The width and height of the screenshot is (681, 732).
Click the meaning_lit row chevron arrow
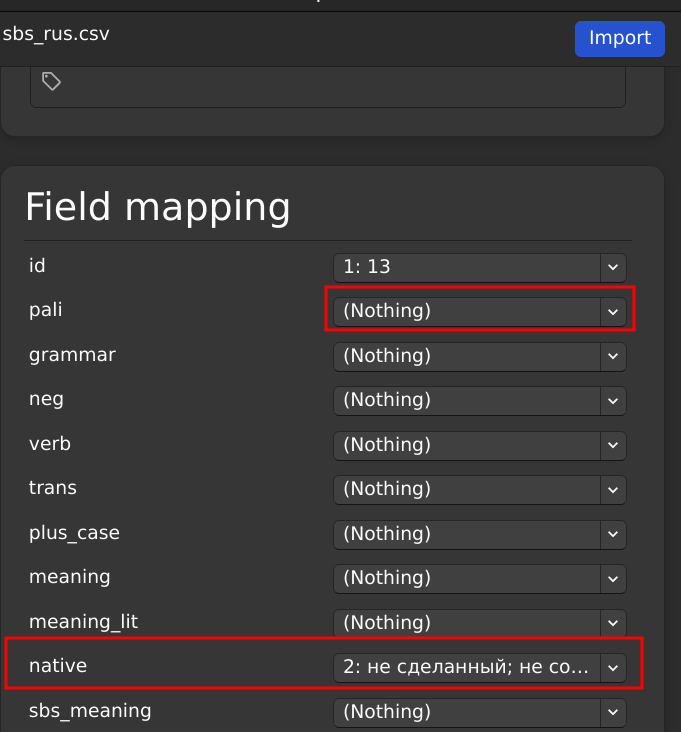click(x=613, y=623)
